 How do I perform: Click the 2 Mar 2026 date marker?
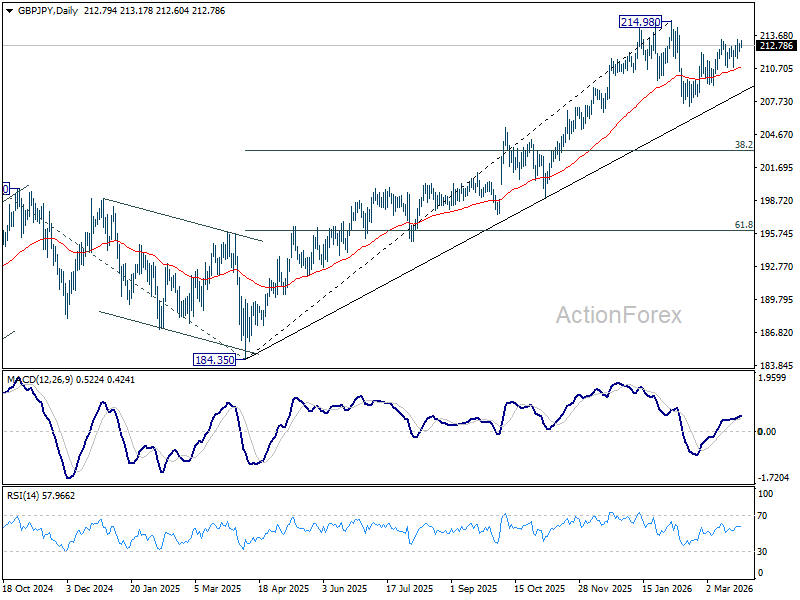tap(730, 588)
